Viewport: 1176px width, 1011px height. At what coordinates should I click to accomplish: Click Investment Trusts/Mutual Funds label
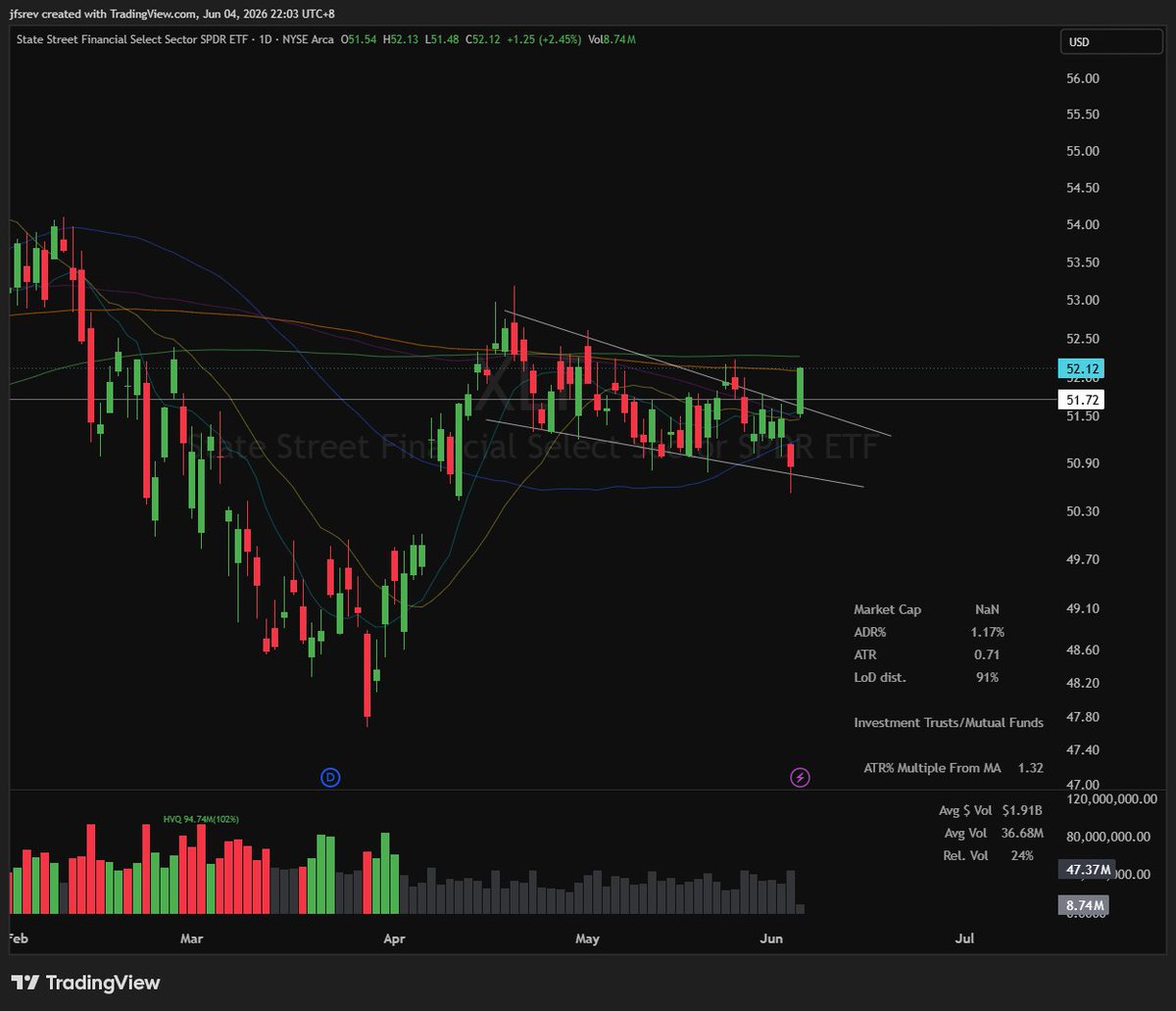(x=949, y=723)
